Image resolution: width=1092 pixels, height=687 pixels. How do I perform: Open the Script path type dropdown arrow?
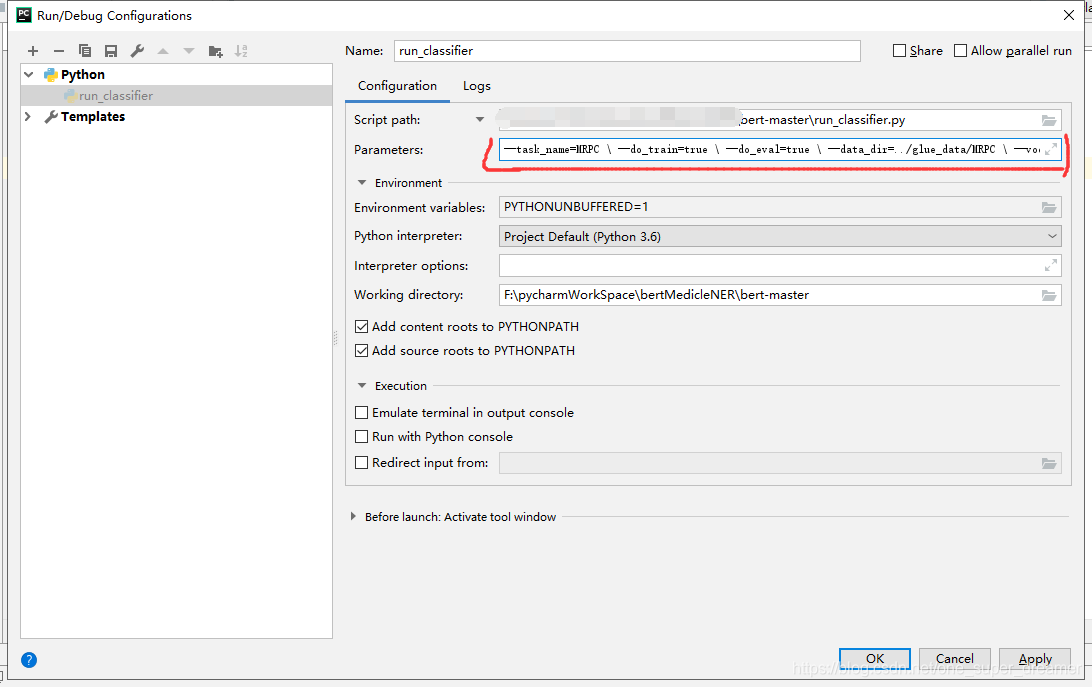tap(480, 120)
